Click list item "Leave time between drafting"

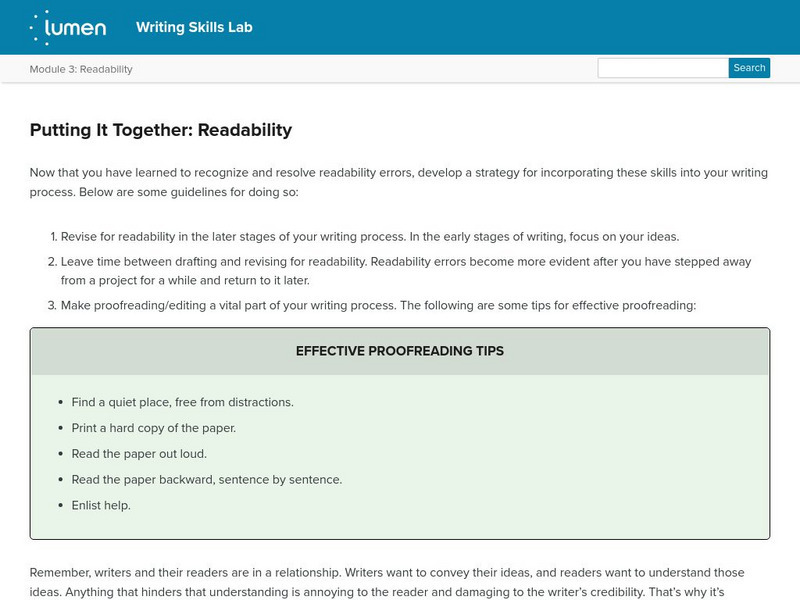405,271
